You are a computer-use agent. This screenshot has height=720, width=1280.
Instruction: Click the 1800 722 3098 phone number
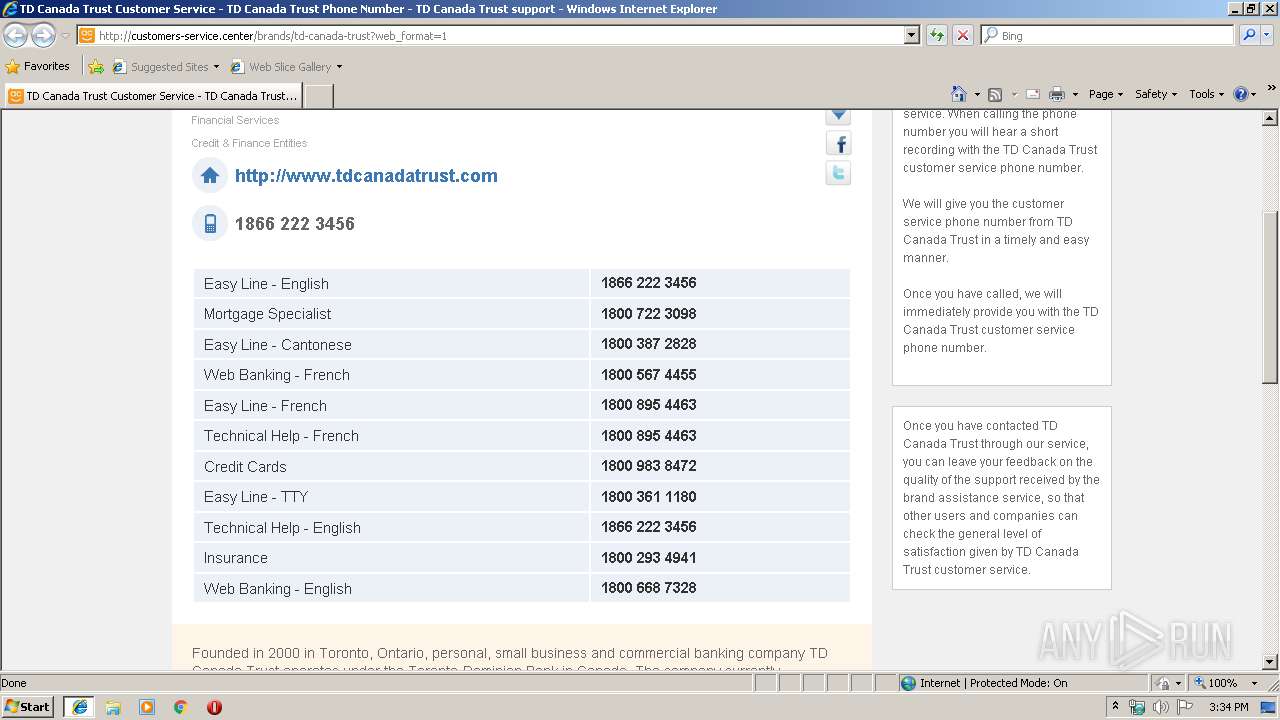coord(648,313)
